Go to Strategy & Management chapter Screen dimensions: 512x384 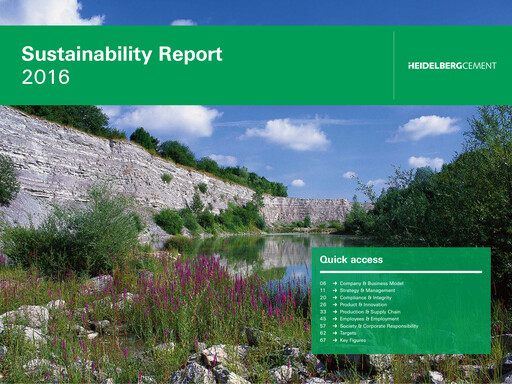(367, 290)
